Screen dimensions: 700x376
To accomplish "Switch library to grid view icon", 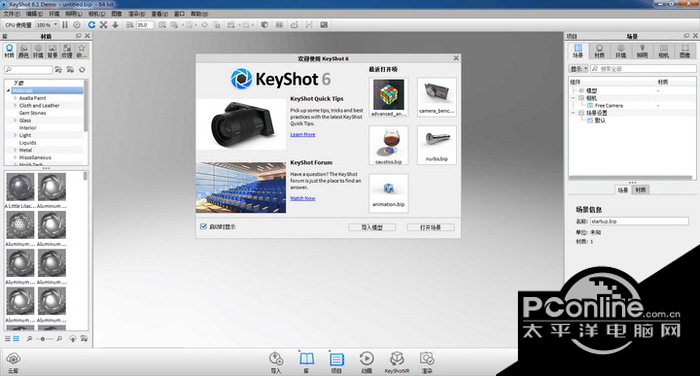I will pyautogui.click(x=16, y=339).
